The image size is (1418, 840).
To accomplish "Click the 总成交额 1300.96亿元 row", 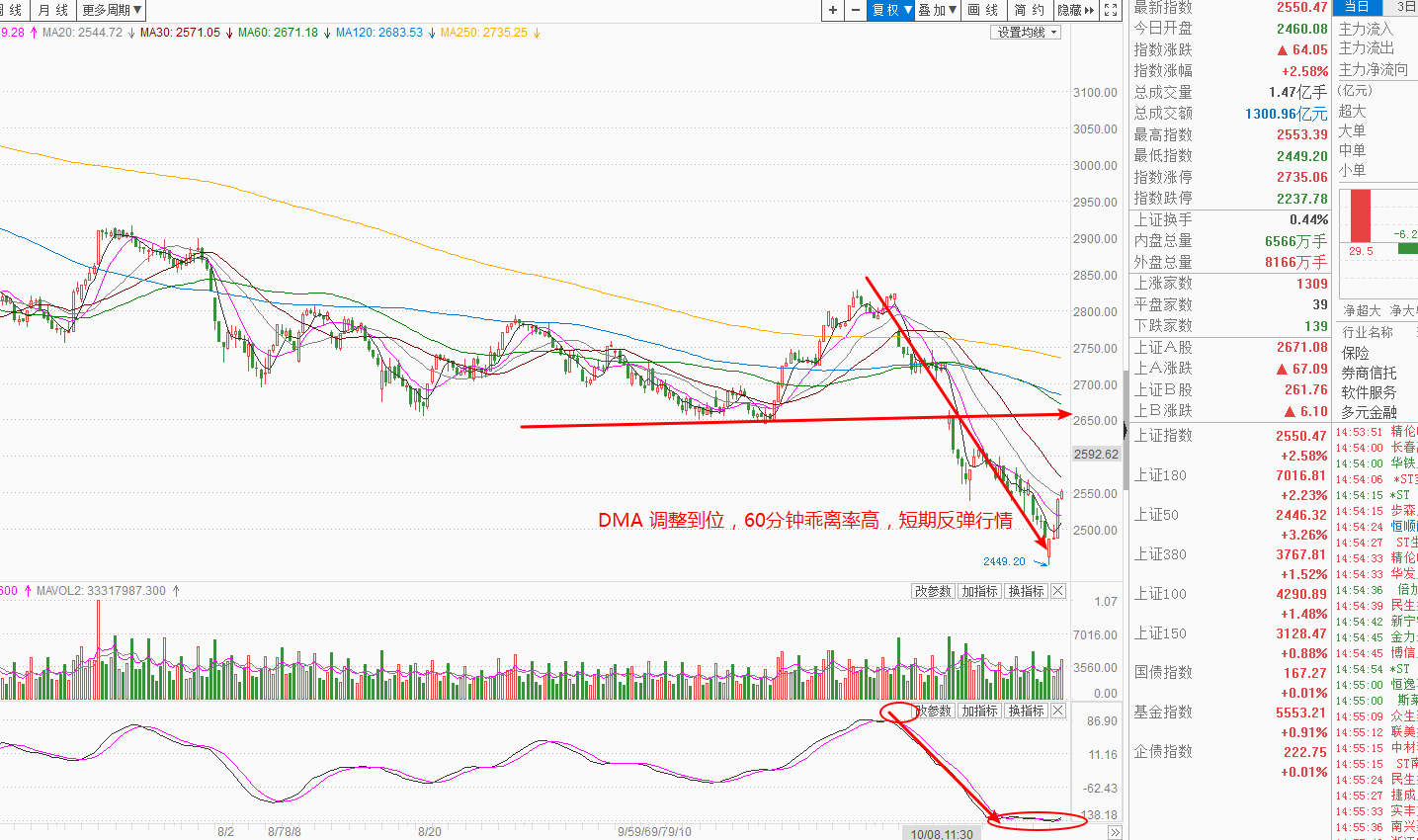I will coord(1230,114).
